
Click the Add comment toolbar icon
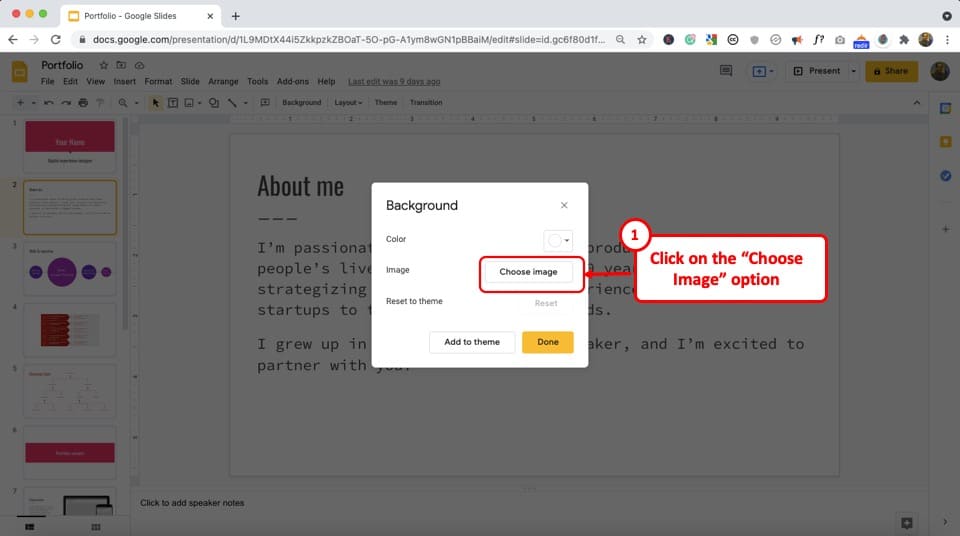pyautogui.click(x=264, y=103)
